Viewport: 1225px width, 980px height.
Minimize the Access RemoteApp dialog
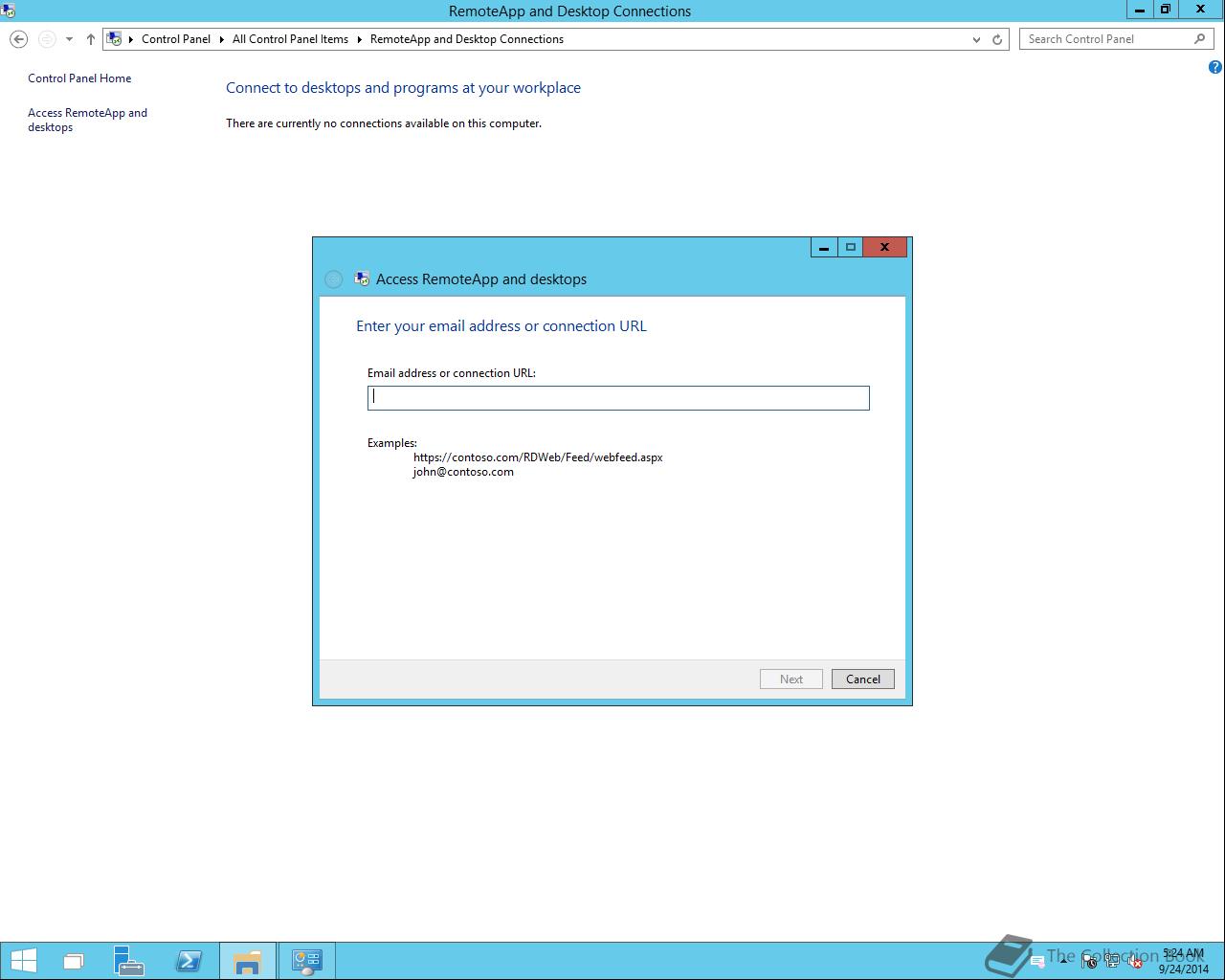824,247
